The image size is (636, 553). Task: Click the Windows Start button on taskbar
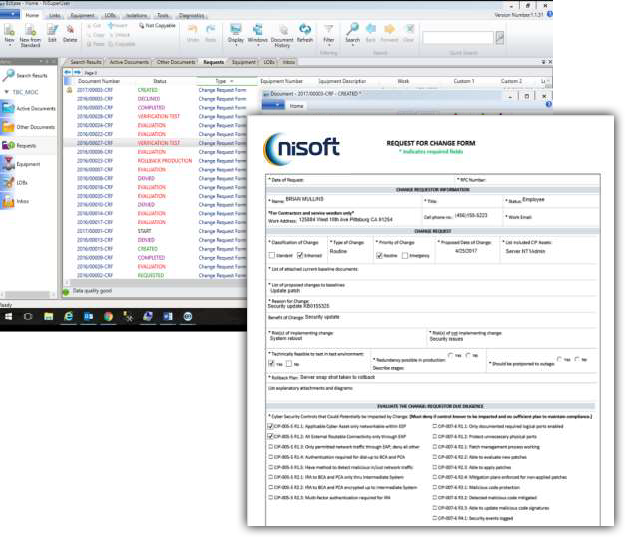[x=8, y=316]
